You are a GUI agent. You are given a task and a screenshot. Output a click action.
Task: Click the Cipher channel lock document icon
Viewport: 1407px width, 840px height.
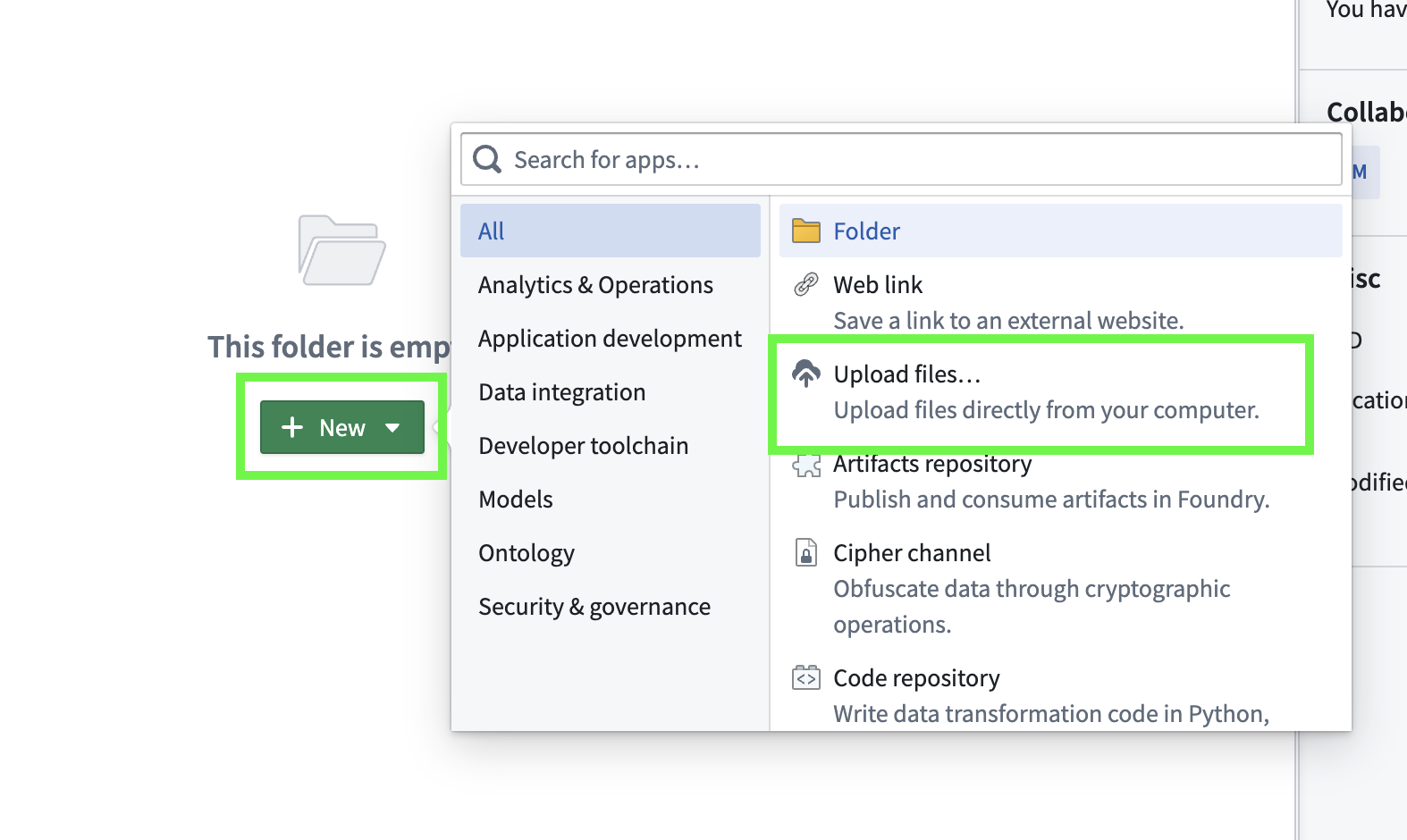pyautogui.click(x=806, y=552)
